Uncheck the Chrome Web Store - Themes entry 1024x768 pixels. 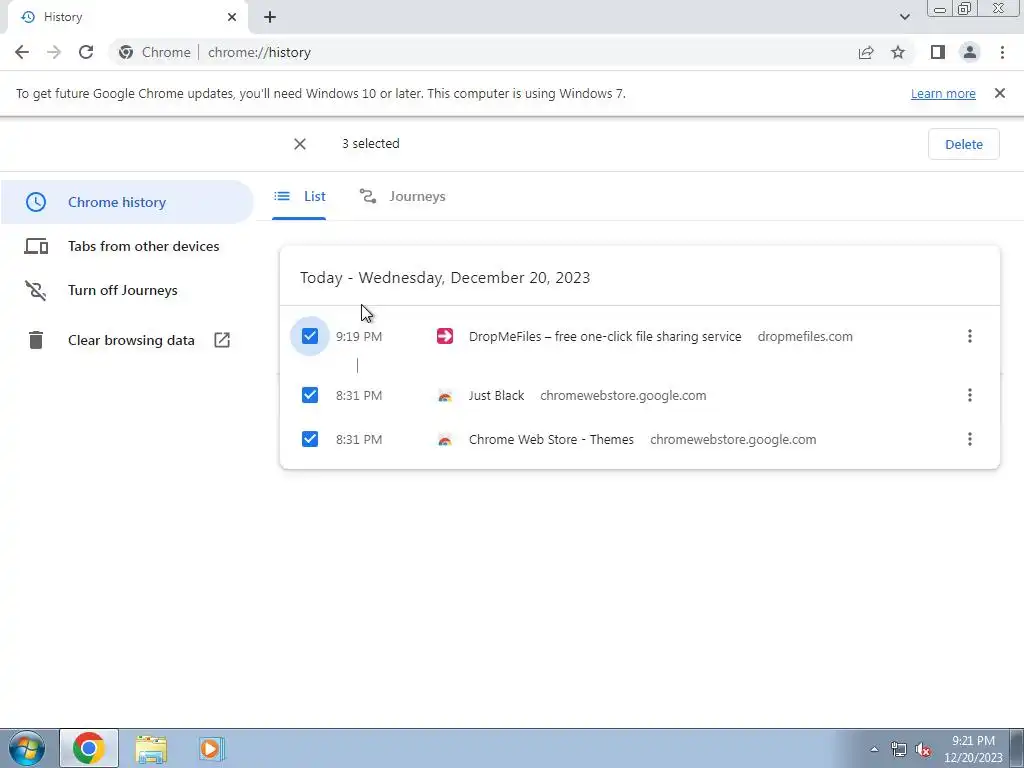pyautogui.click(x=310, y=439)
